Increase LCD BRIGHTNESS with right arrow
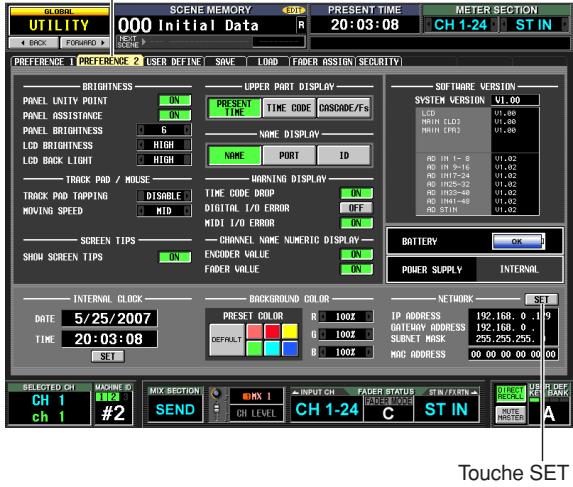 tap(187, 145)
